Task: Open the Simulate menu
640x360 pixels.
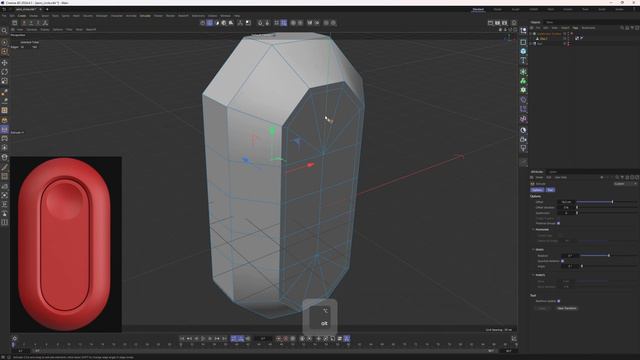Action: pyautogui.click(x=145, y=16)
